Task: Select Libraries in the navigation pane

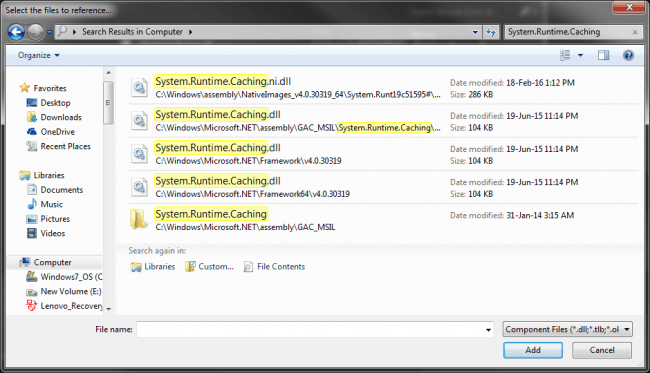Action: pos(49,175)
